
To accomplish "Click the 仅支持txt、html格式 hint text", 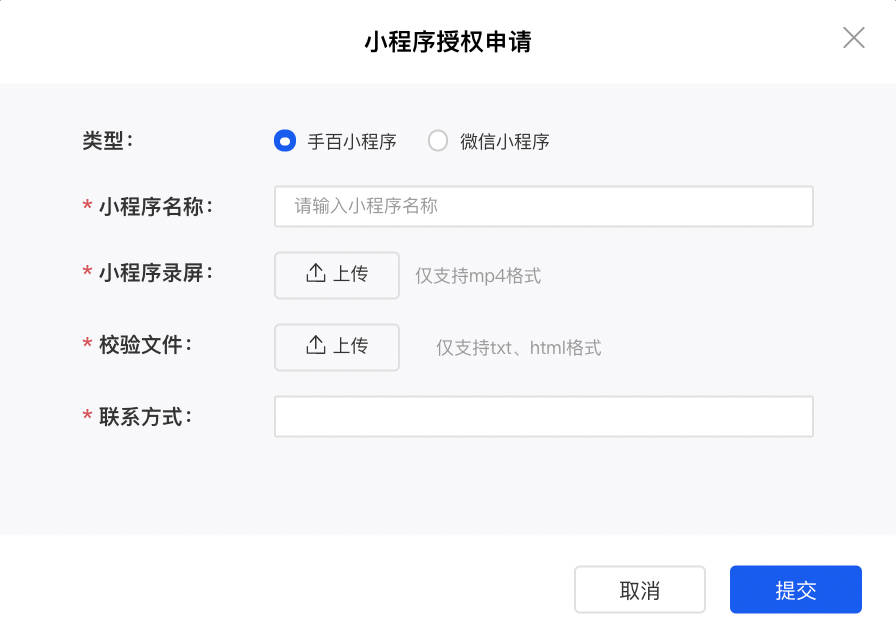I will (519, 347).
